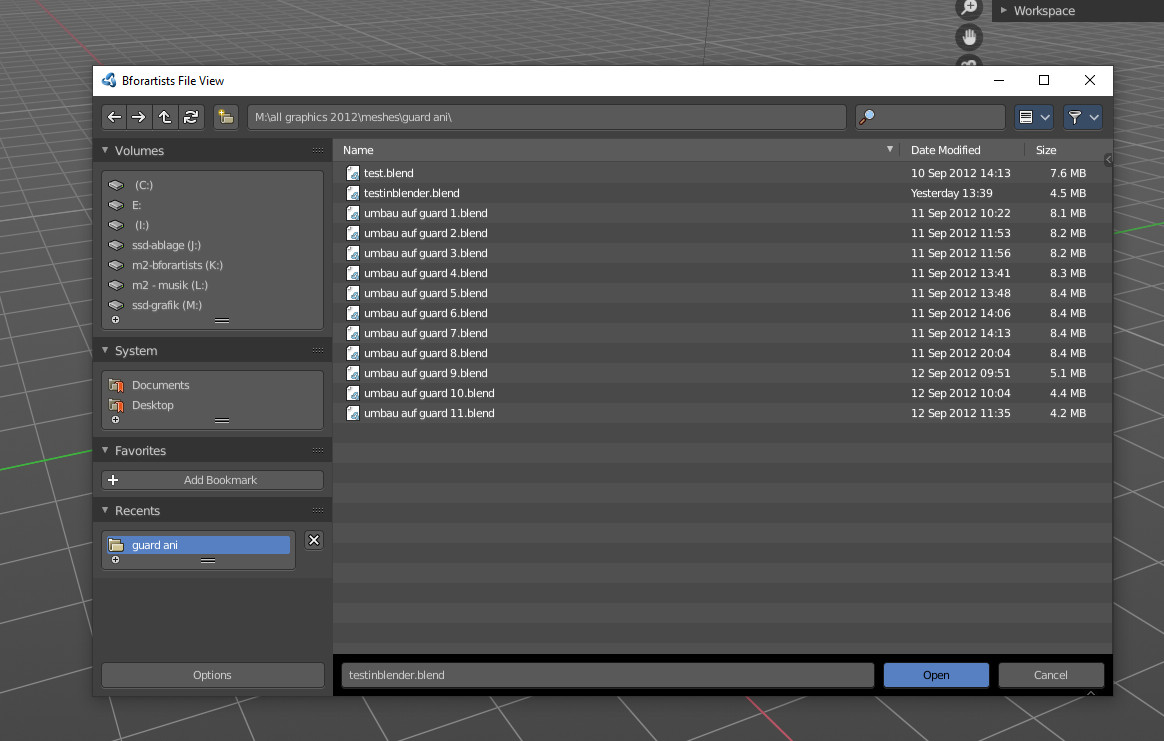This screenshot has width=1164, height=741.
Task: Click the pan hand icon in viewport
Action: (x=969, y=37)
